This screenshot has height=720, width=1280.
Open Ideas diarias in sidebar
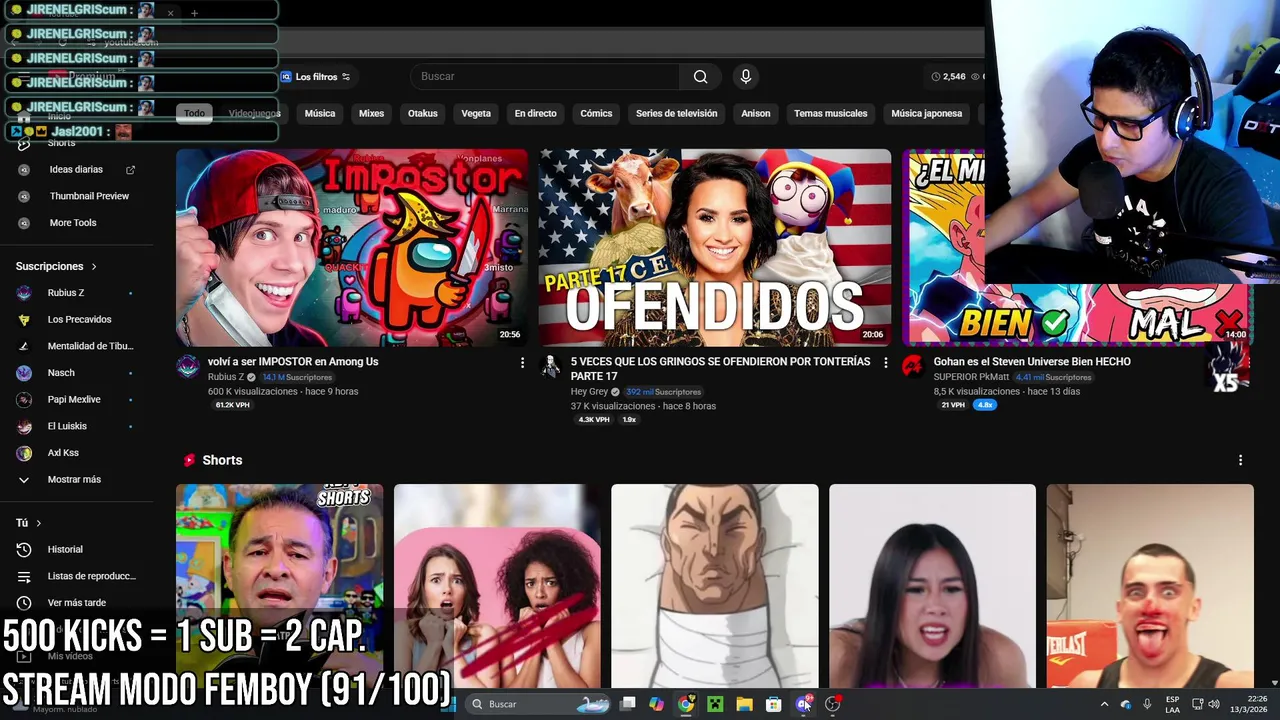(76, 170)
